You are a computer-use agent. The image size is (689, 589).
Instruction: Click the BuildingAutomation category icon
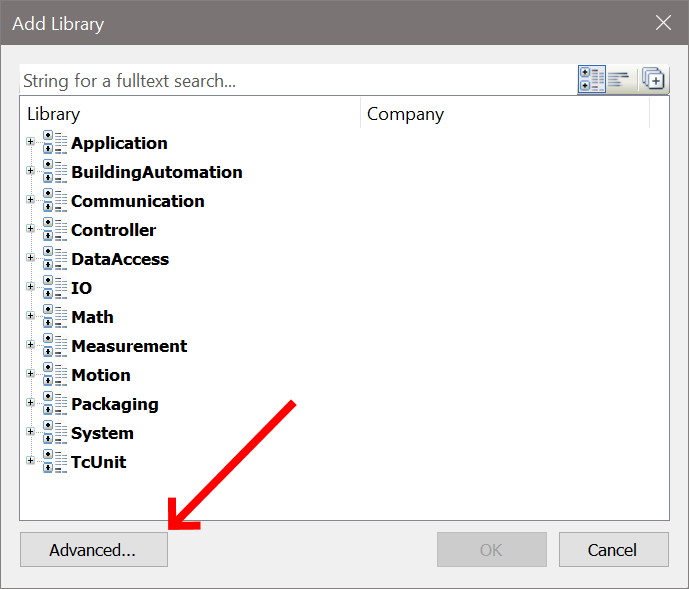[x=55, y=172]
